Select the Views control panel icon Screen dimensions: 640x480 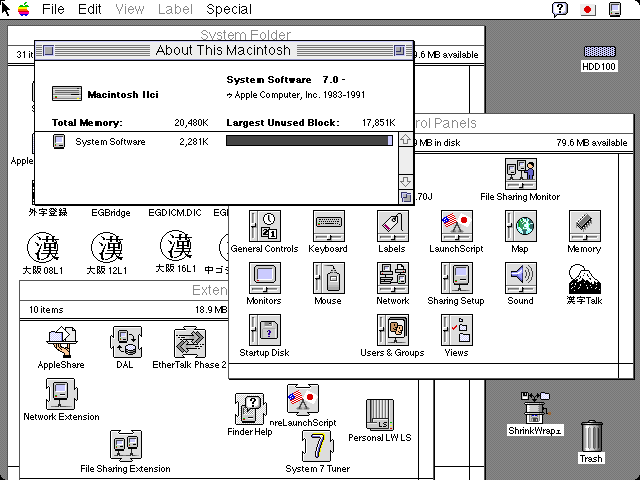(456, 329)
